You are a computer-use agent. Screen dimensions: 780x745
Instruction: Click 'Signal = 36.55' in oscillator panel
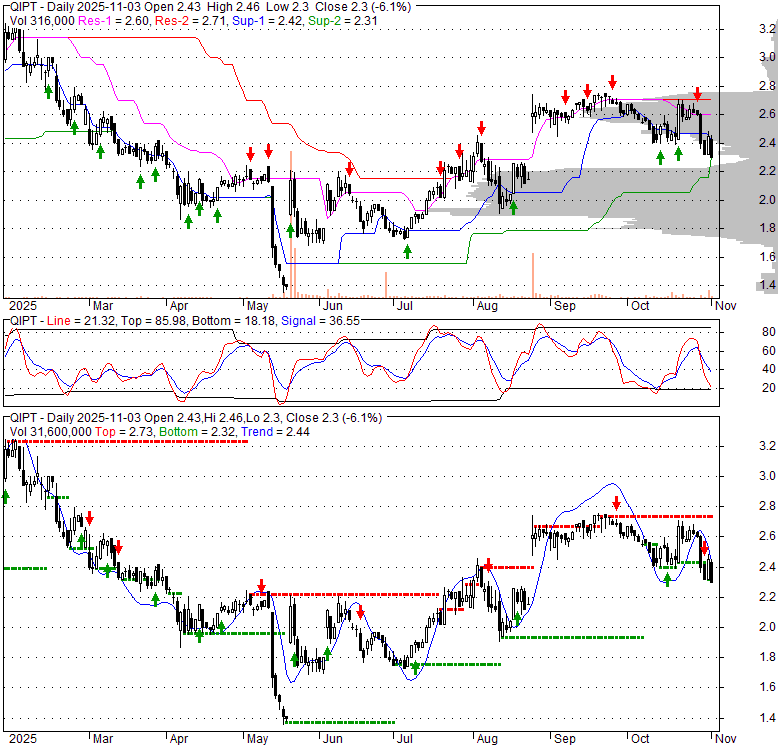(x=320, y=321)
